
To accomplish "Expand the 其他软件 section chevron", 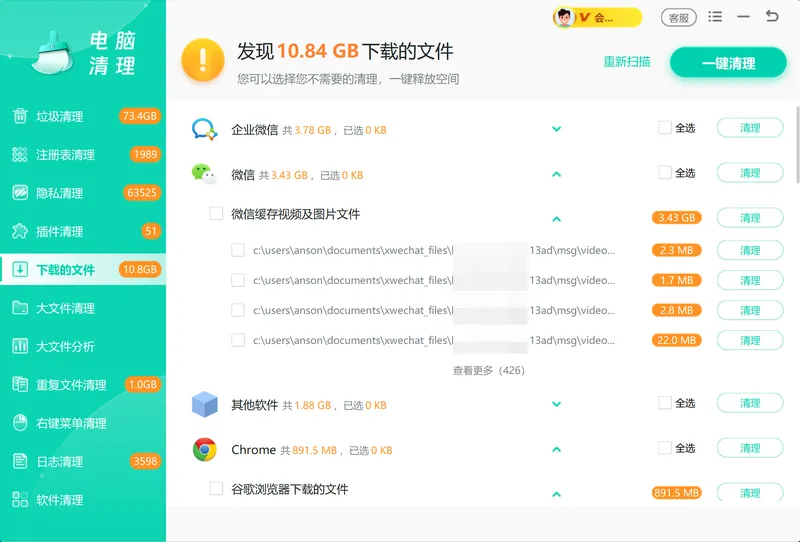I will (x=557, y=404).
